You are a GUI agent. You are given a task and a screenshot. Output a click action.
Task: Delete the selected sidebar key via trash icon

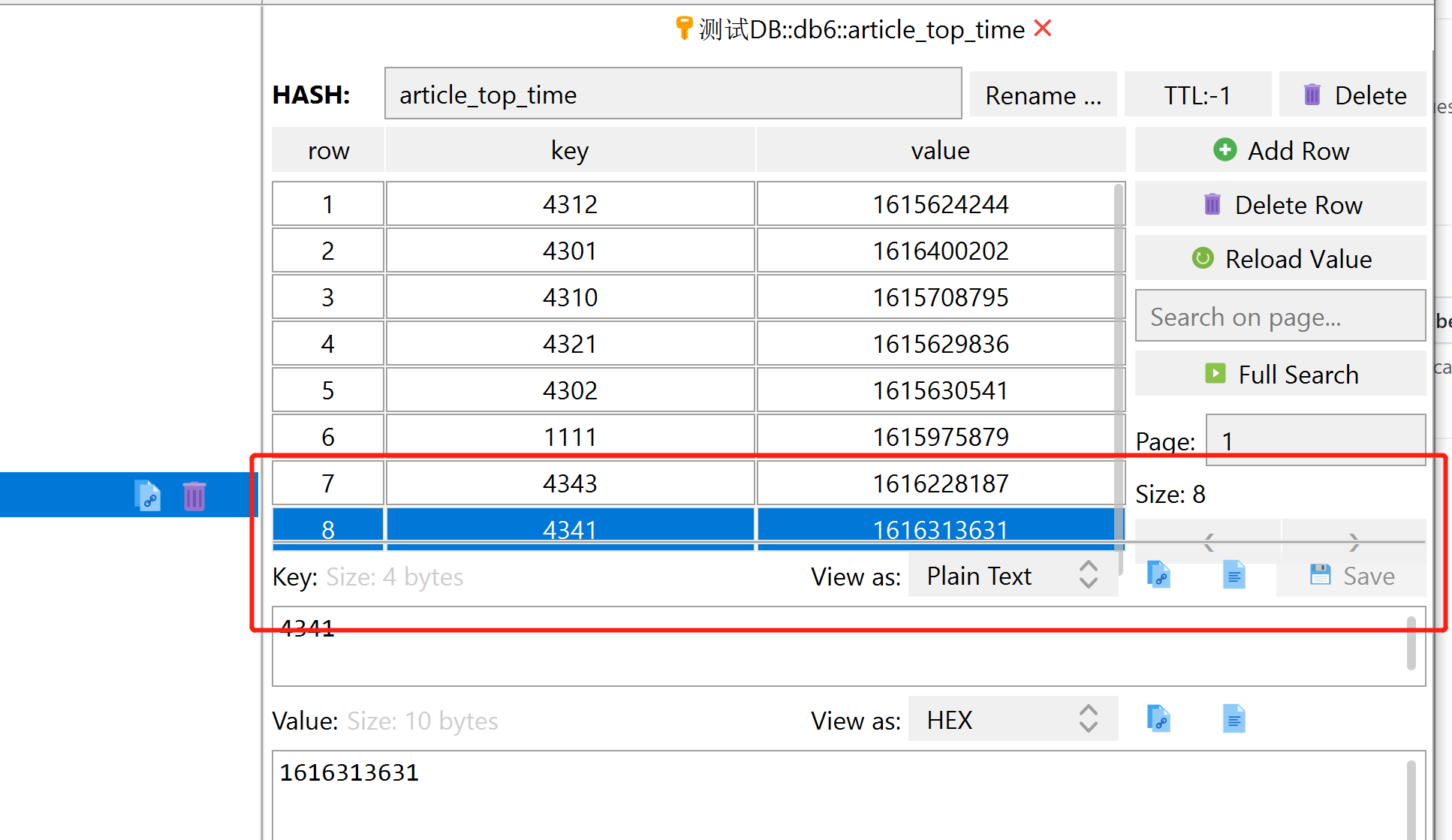[194, 495]
